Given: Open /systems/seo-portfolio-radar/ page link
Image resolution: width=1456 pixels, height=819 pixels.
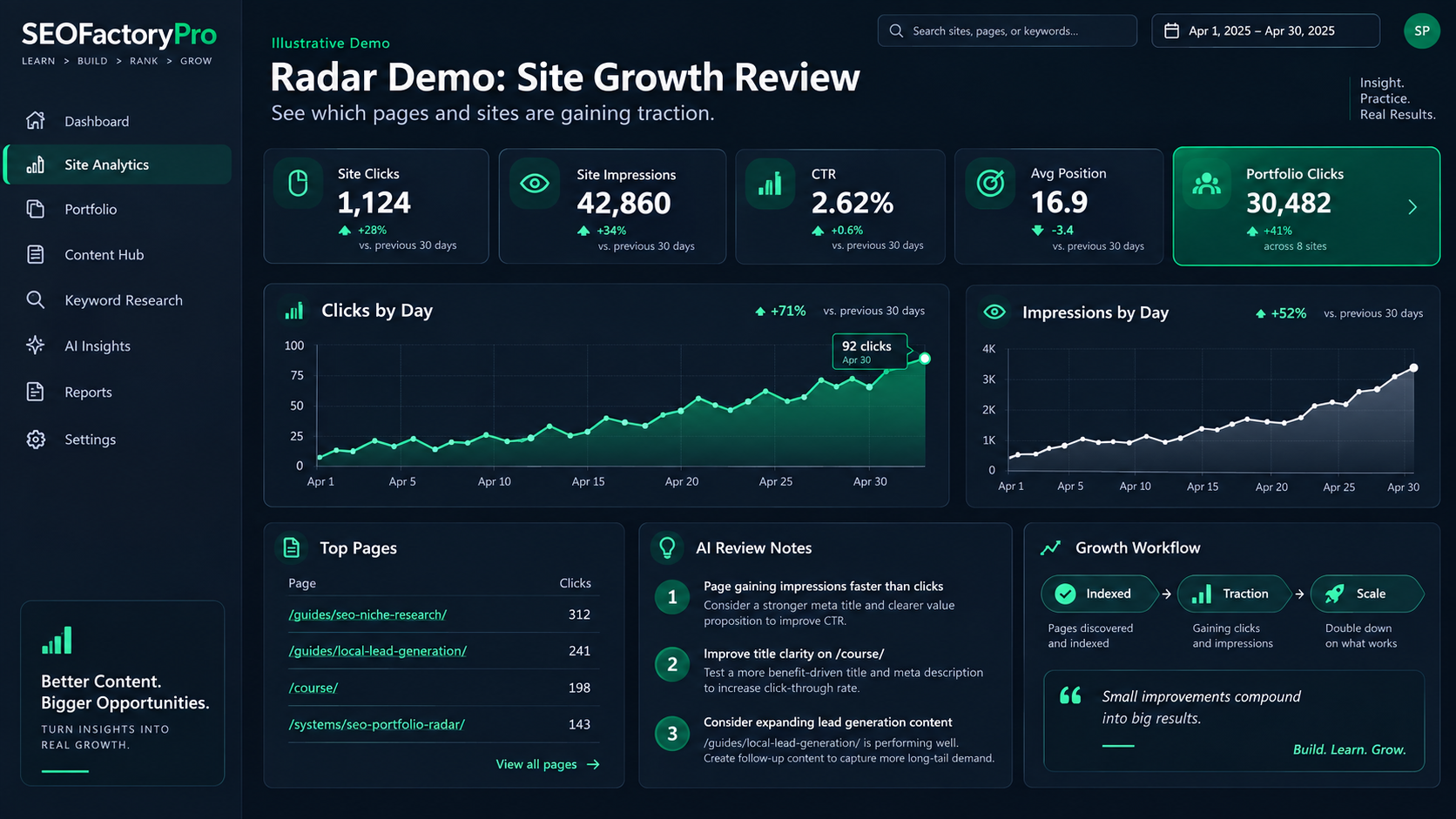Looking at the screenshot, I should [x=376, y=724].
